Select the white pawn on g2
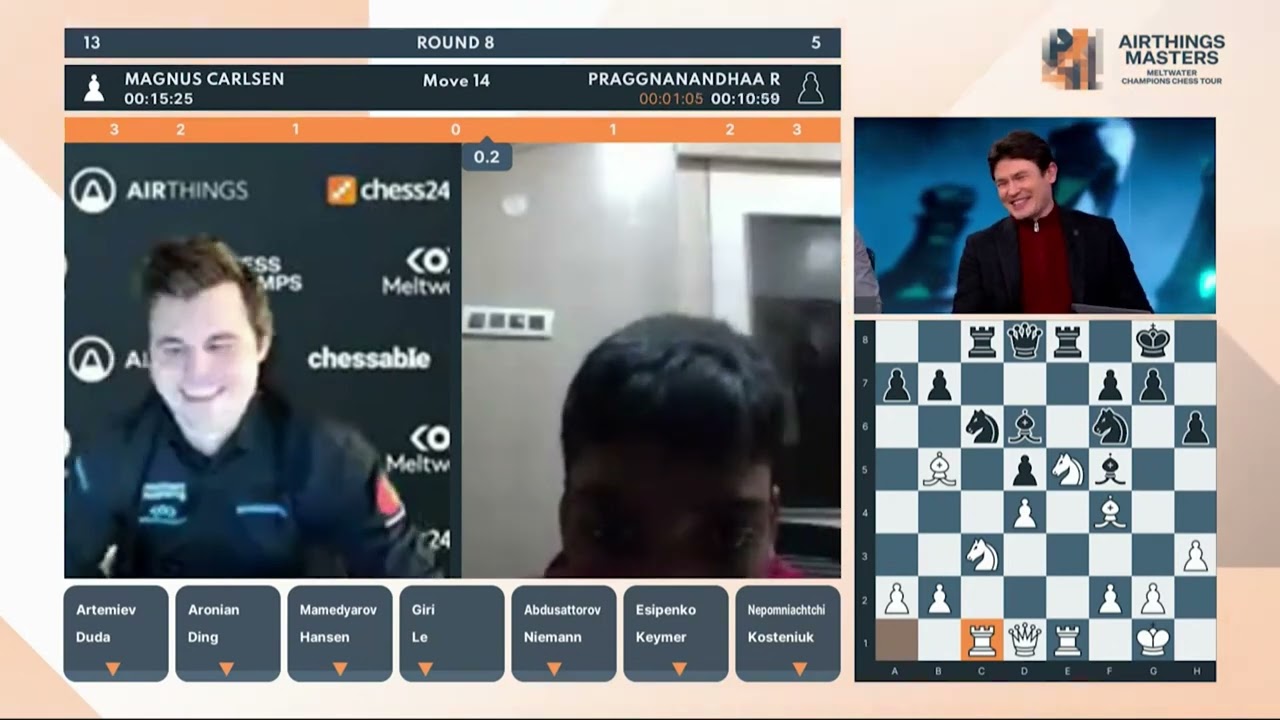Screen dimensions: 1280x720 (x=1153, y=598)
